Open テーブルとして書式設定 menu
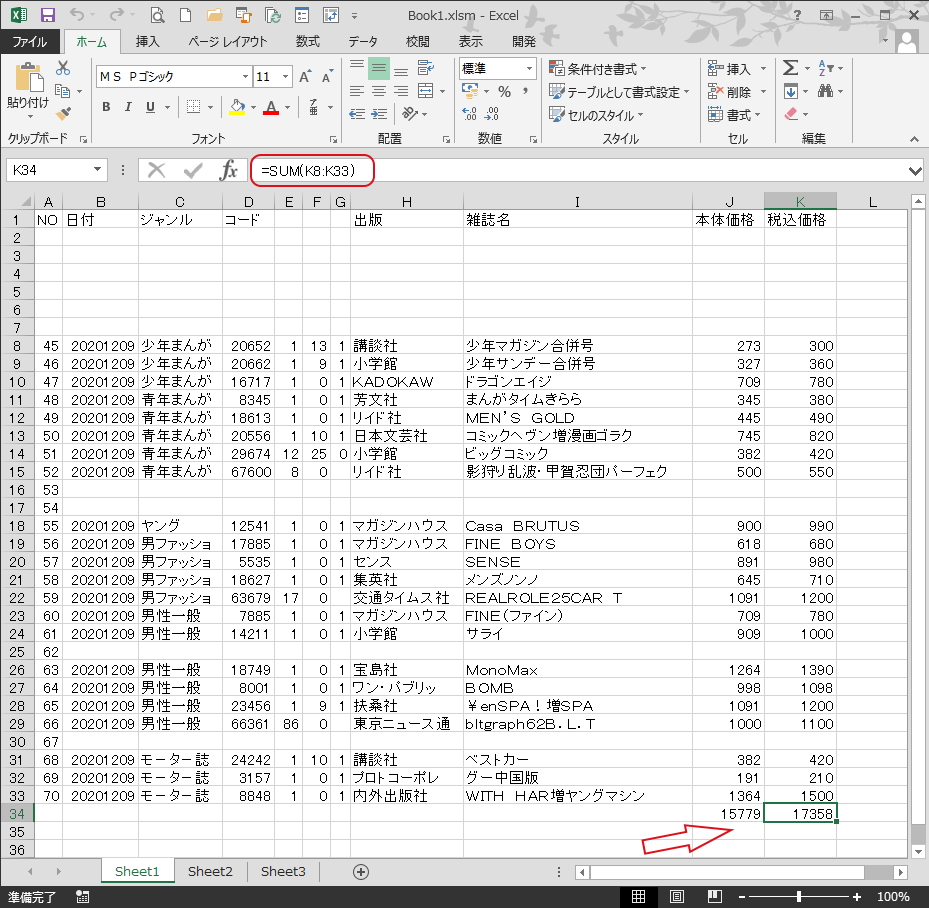This screenshot has height=908, width=929. [x=619, y=92]
